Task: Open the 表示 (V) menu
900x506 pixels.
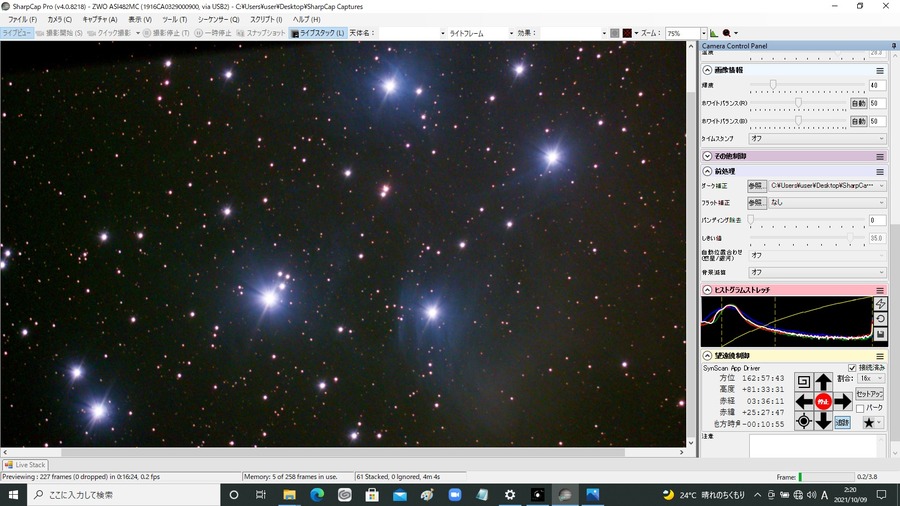Action: tap(139, 20)
